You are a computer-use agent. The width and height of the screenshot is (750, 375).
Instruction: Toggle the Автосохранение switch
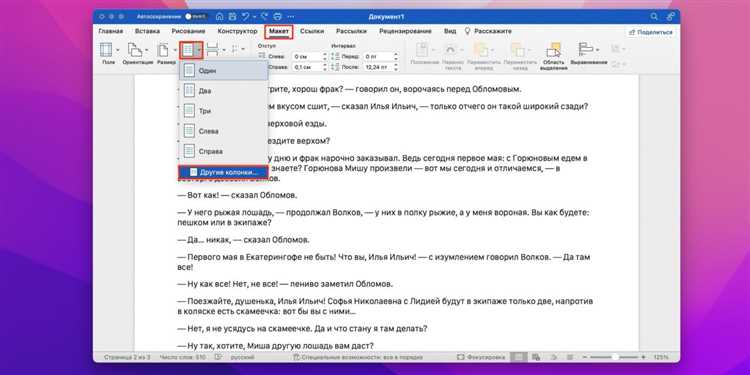pos(195,16)
